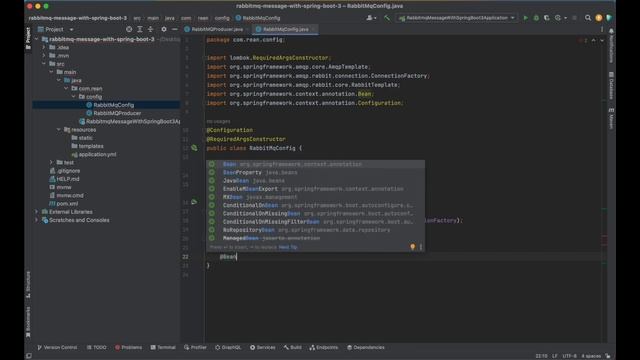Viewport: 640px width, 360px height.
Task: Toggle the Structure tool window
Action: point(28,284)
